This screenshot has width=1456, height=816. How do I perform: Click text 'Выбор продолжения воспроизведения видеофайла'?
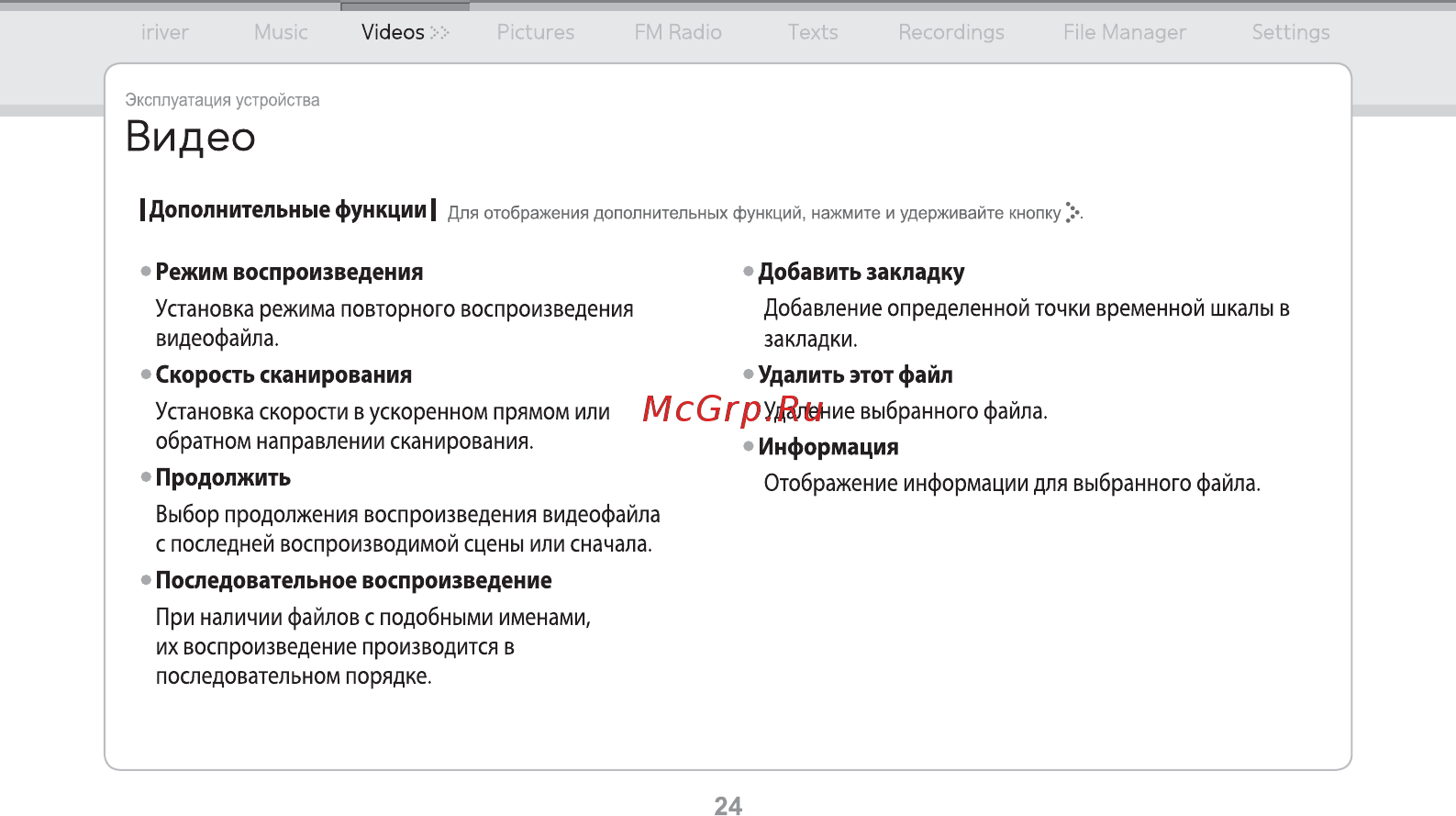click(x=407, y=515)
